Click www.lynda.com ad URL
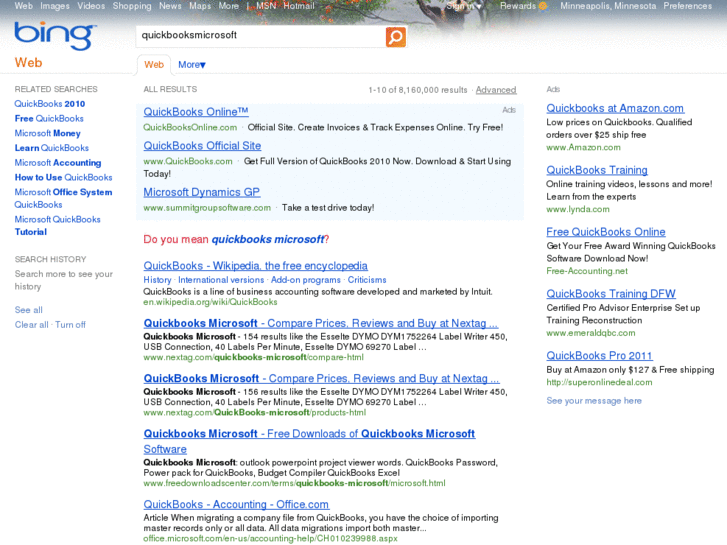This screenshot has height=545, width=727. (x=578, y=209)
